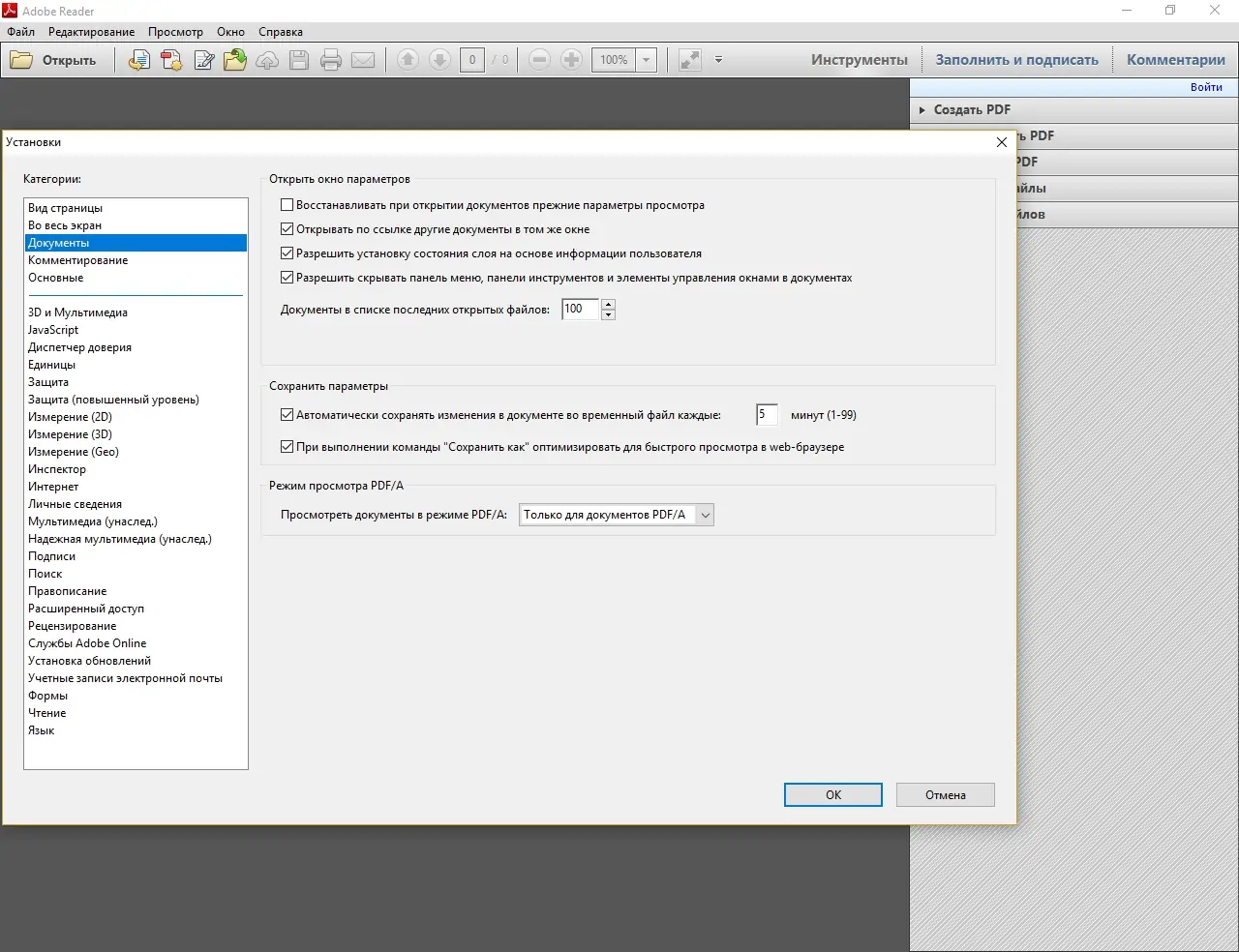This screenshot has width=1239, height=952.
Task: Toggle opening linked documents in same window
Action: 287,229
